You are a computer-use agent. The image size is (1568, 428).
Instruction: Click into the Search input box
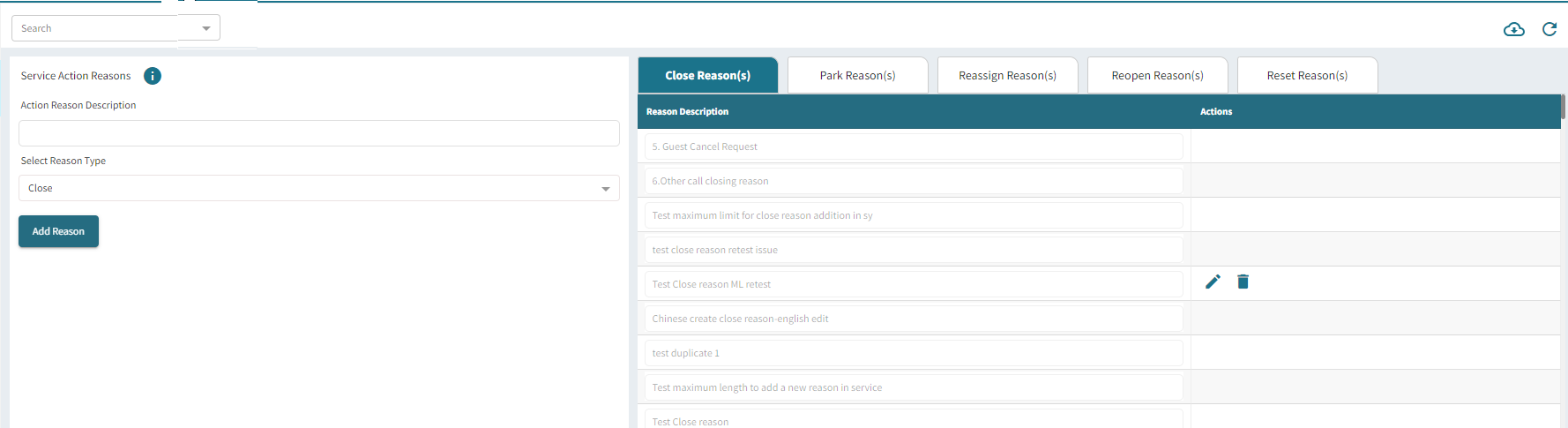(97, 28)
